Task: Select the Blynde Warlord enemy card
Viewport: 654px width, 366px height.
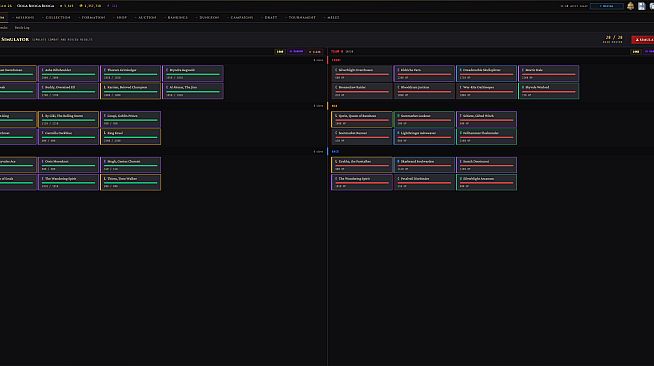Action: coord(548,90)
